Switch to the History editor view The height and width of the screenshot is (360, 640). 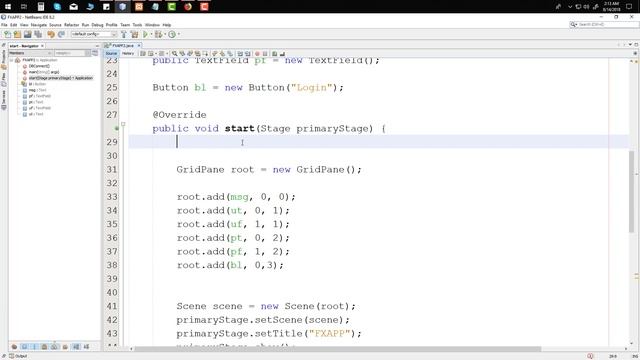(128, 53)
